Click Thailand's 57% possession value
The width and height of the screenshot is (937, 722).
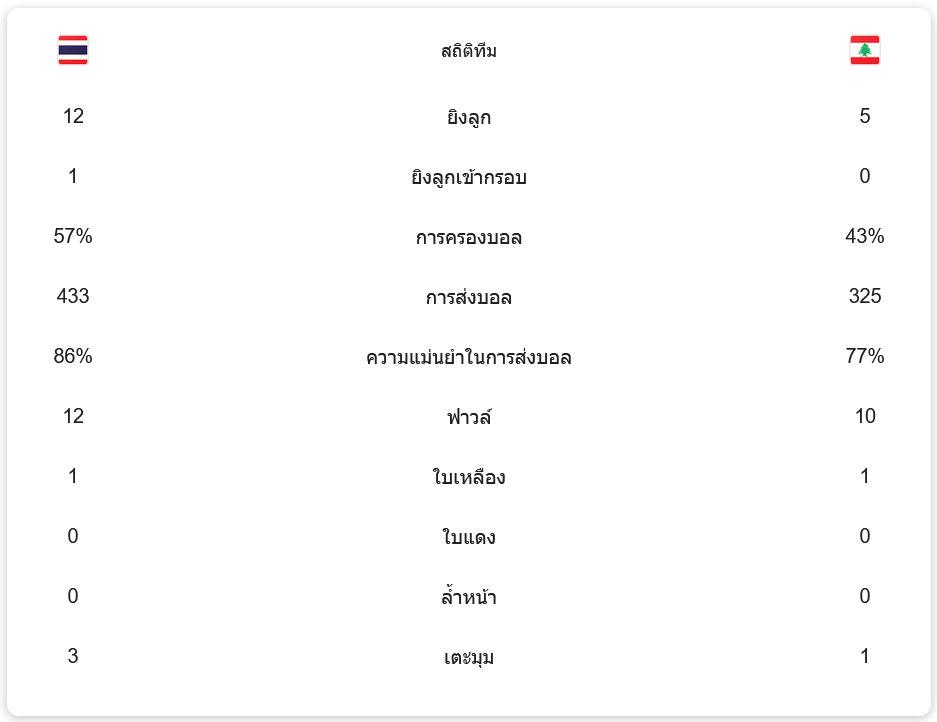click(73, 236)
